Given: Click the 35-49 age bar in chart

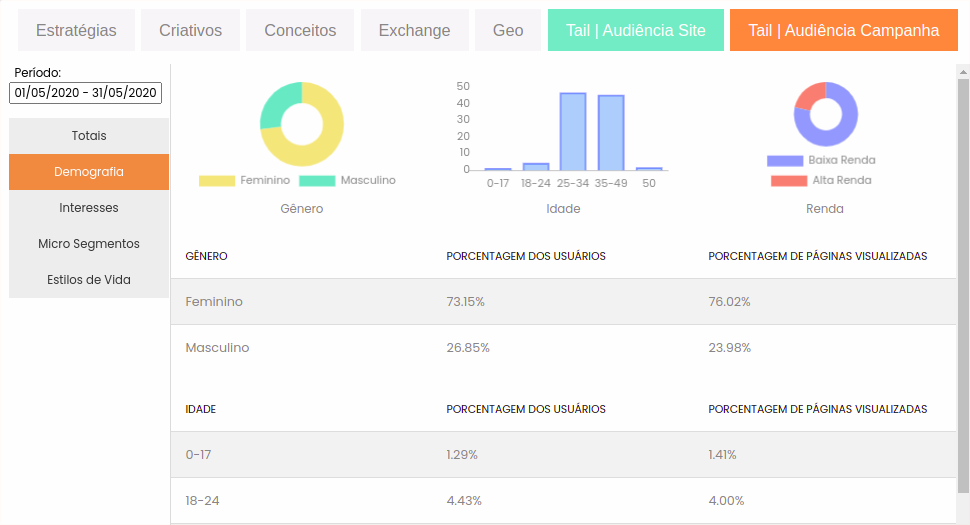Looking at the screenshot, I should coord(611,132).
